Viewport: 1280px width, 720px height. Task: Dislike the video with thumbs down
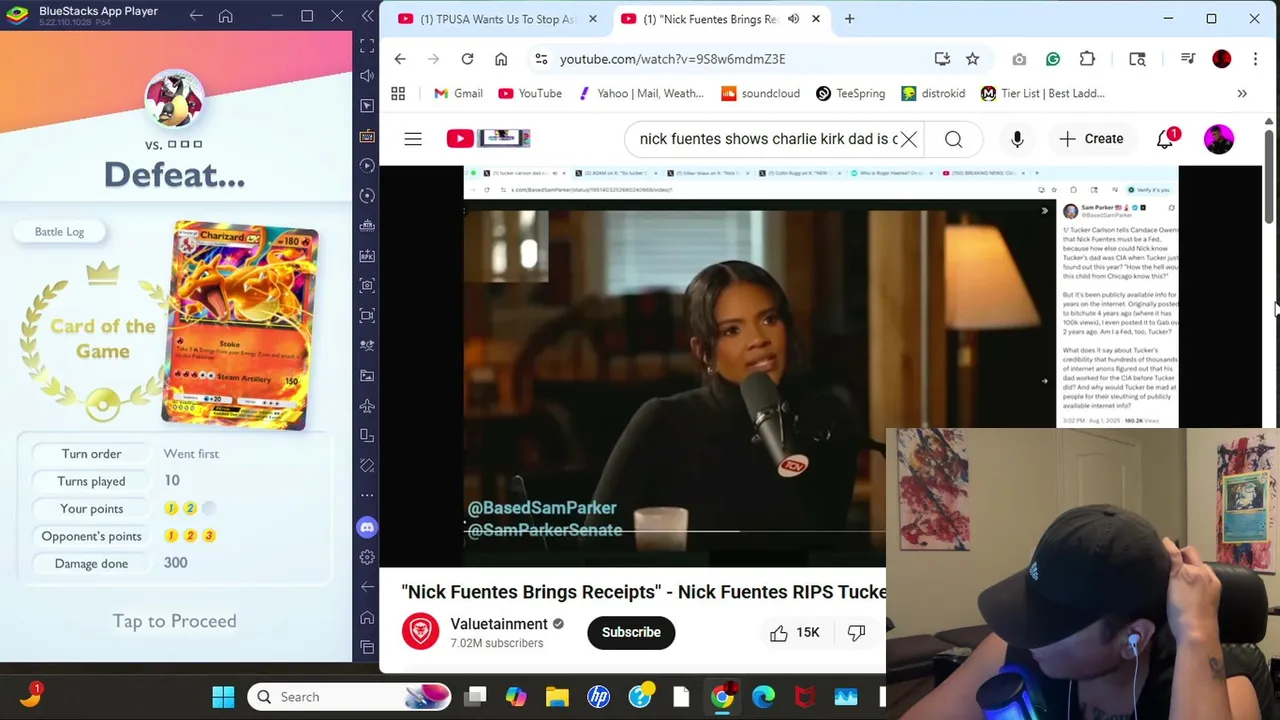coord(857,632)
